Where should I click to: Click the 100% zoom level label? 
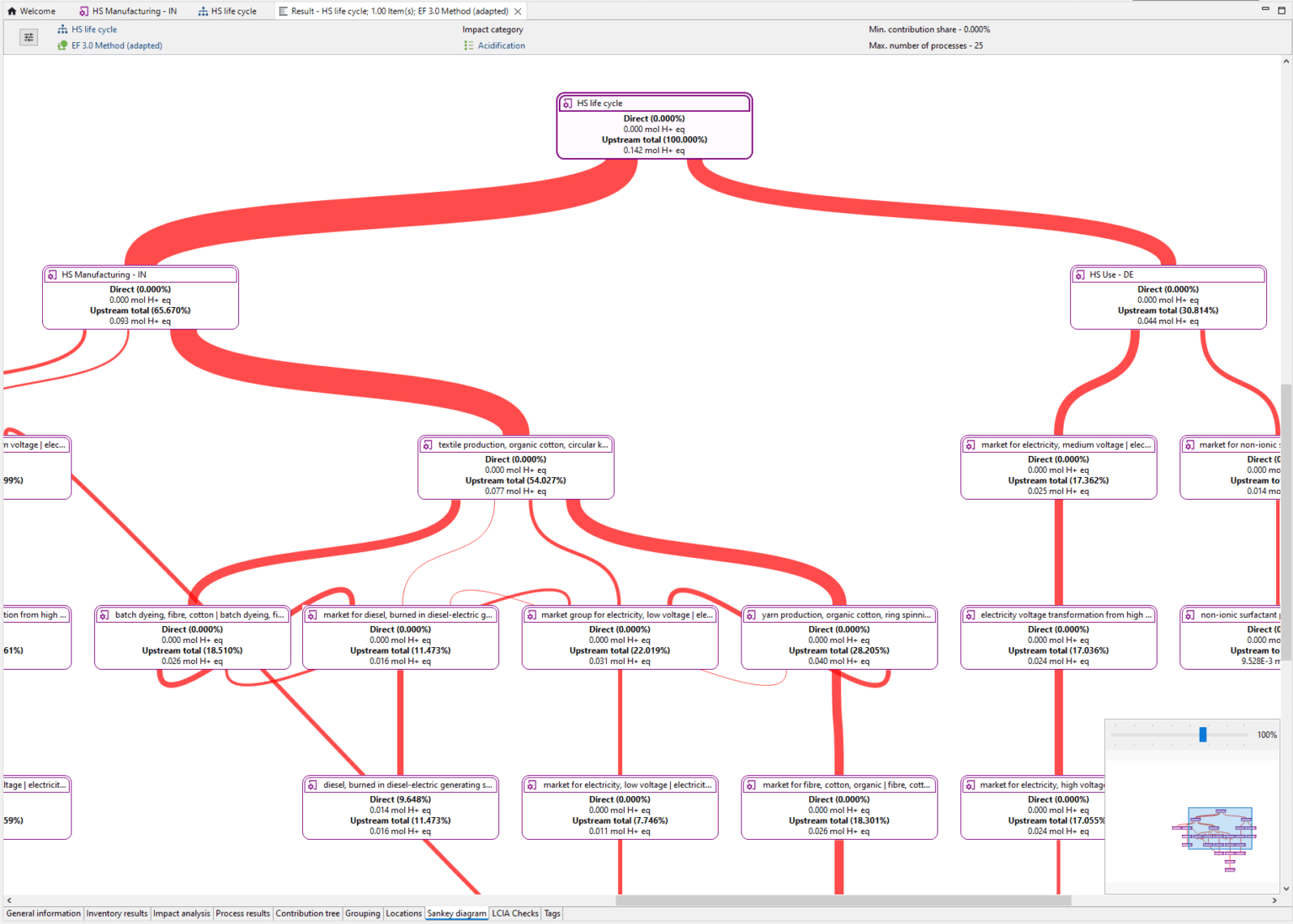[1267, 735]
